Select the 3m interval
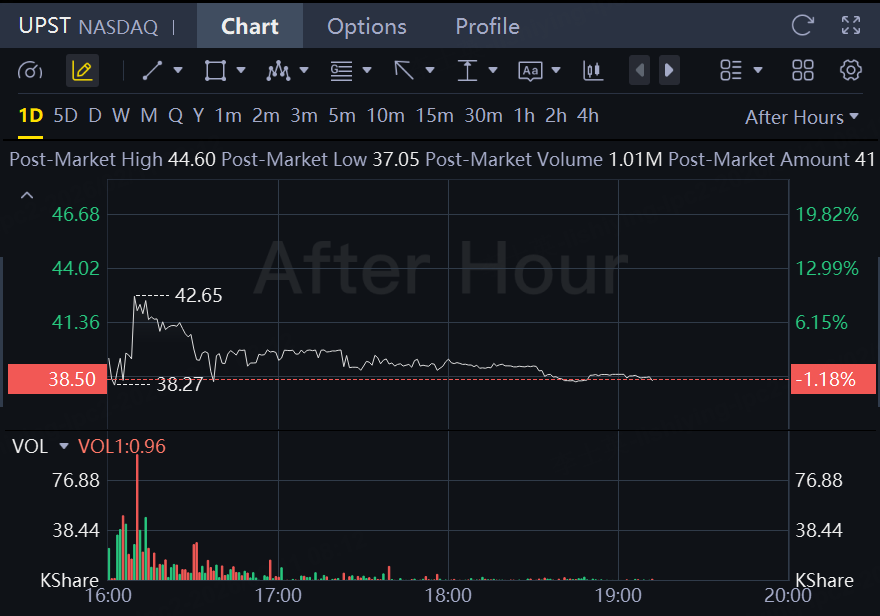Viewport: 880px width, 616px height. tap(304, 116)
